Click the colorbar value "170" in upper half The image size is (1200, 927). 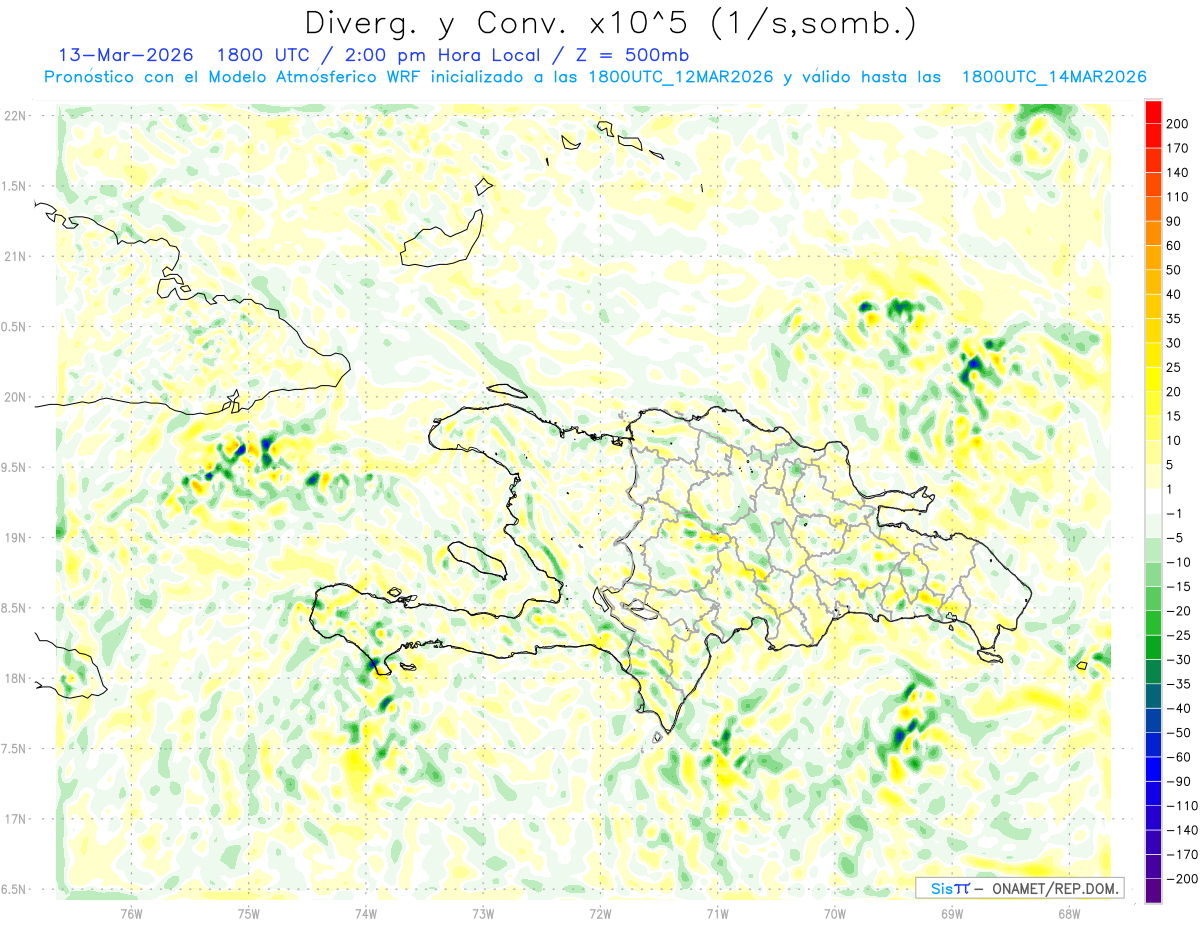coord(1177,148)
